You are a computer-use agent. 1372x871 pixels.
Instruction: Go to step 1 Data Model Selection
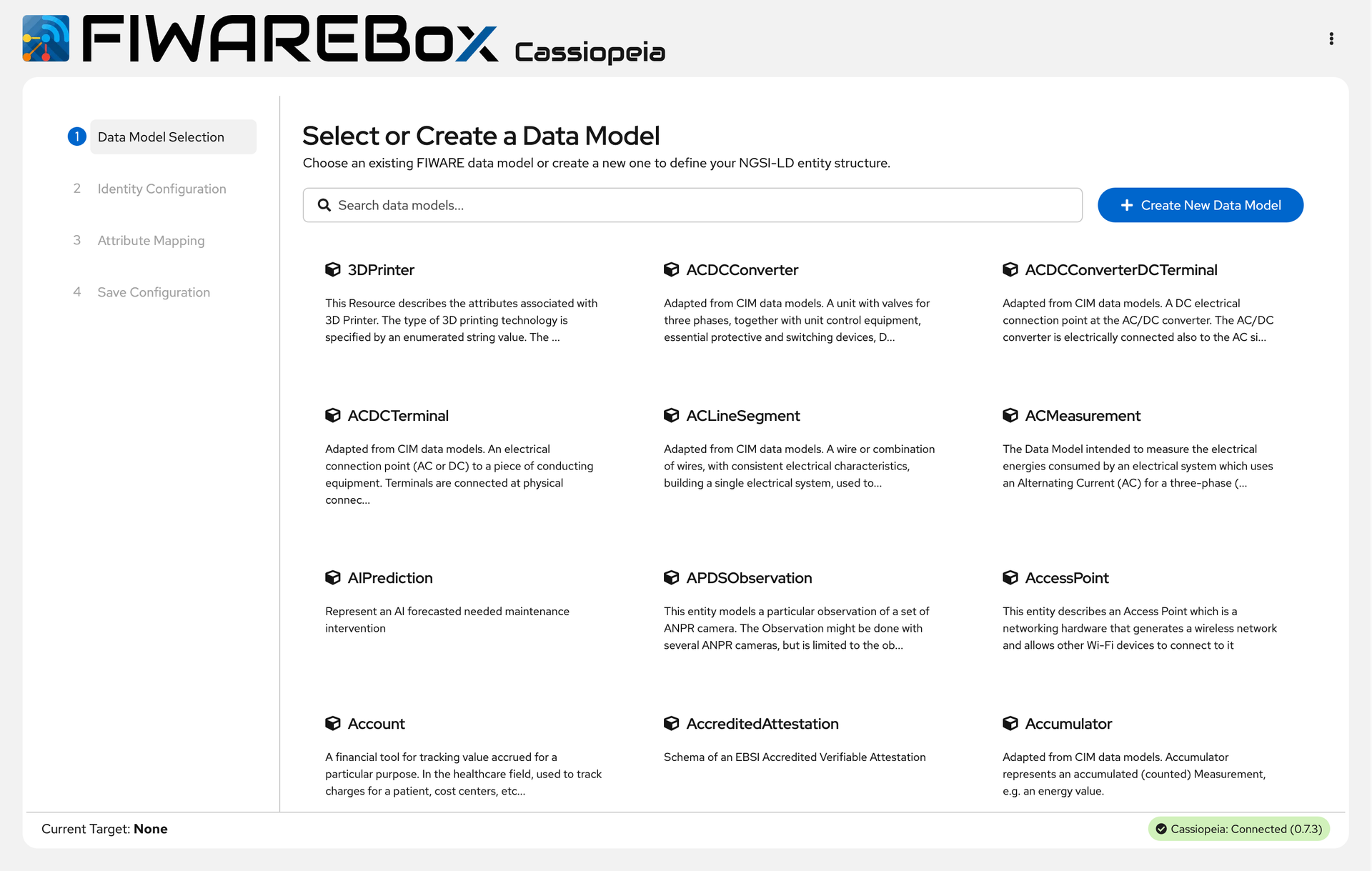click(x=161, y=137)
